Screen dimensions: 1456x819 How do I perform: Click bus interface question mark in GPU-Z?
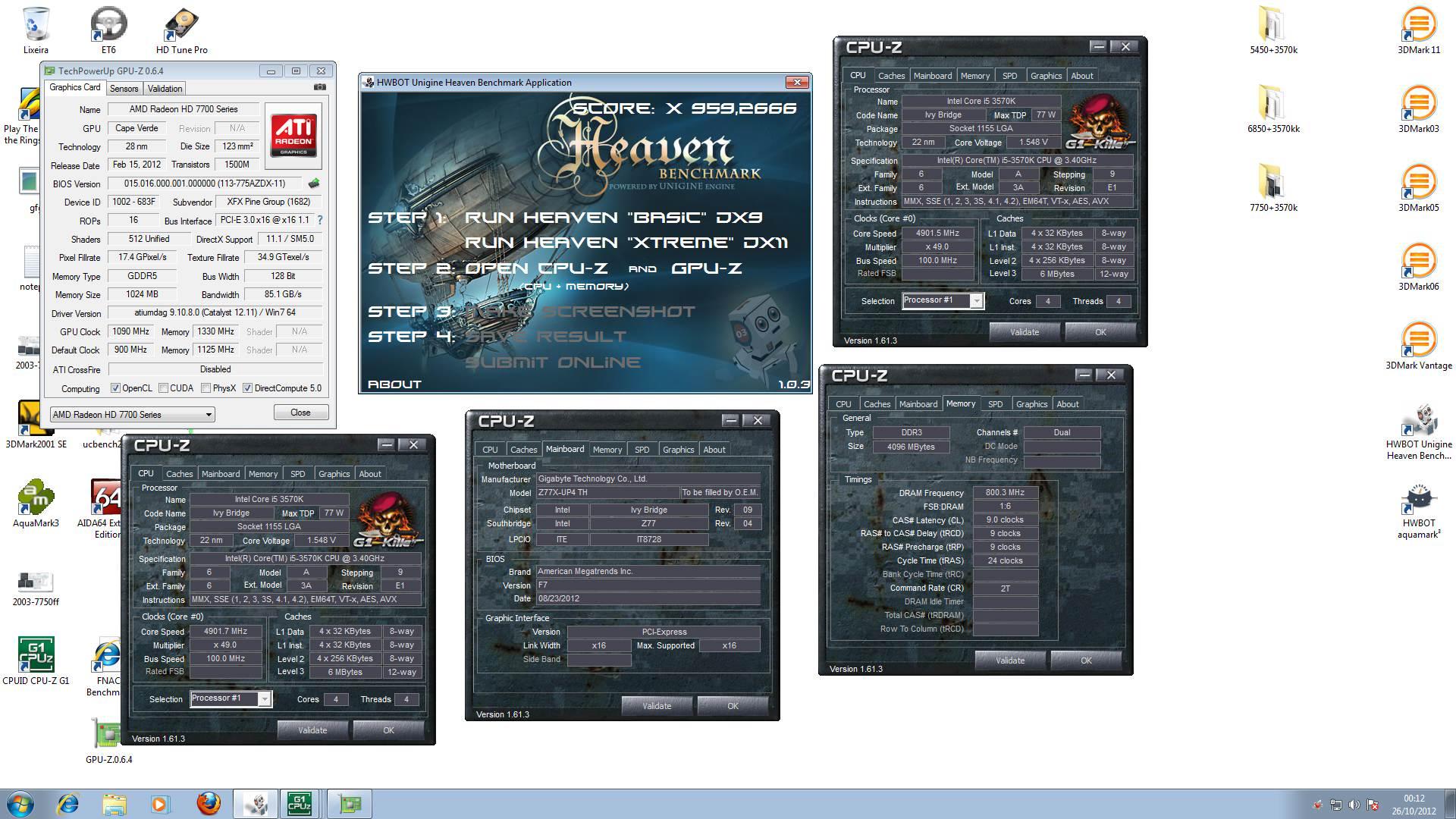319,220
